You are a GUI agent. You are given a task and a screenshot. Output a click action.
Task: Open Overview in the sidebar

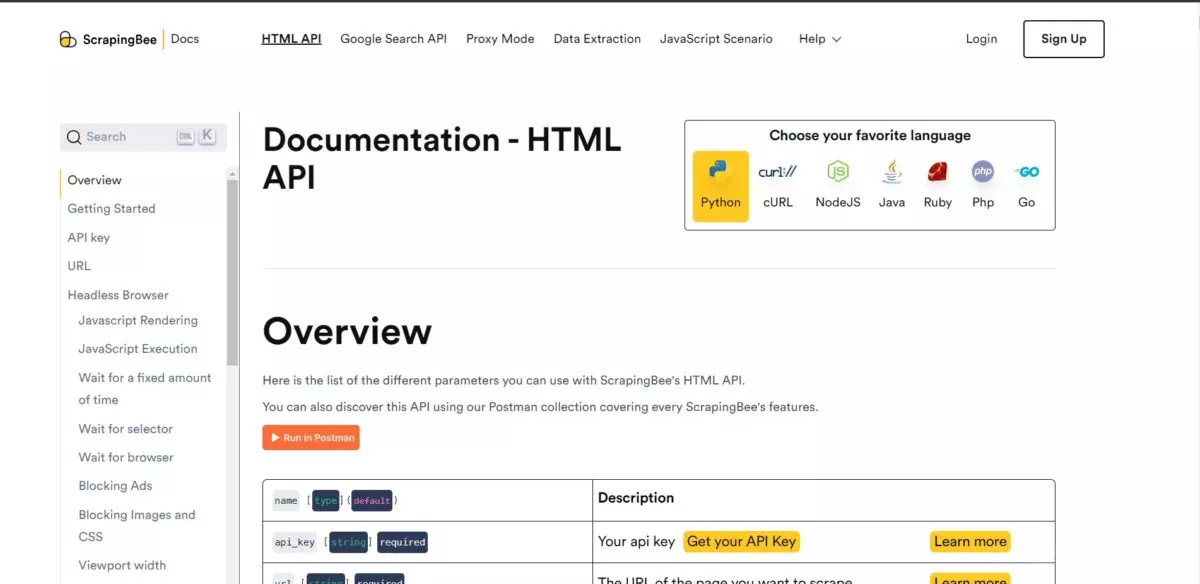[x=94, y=180]
